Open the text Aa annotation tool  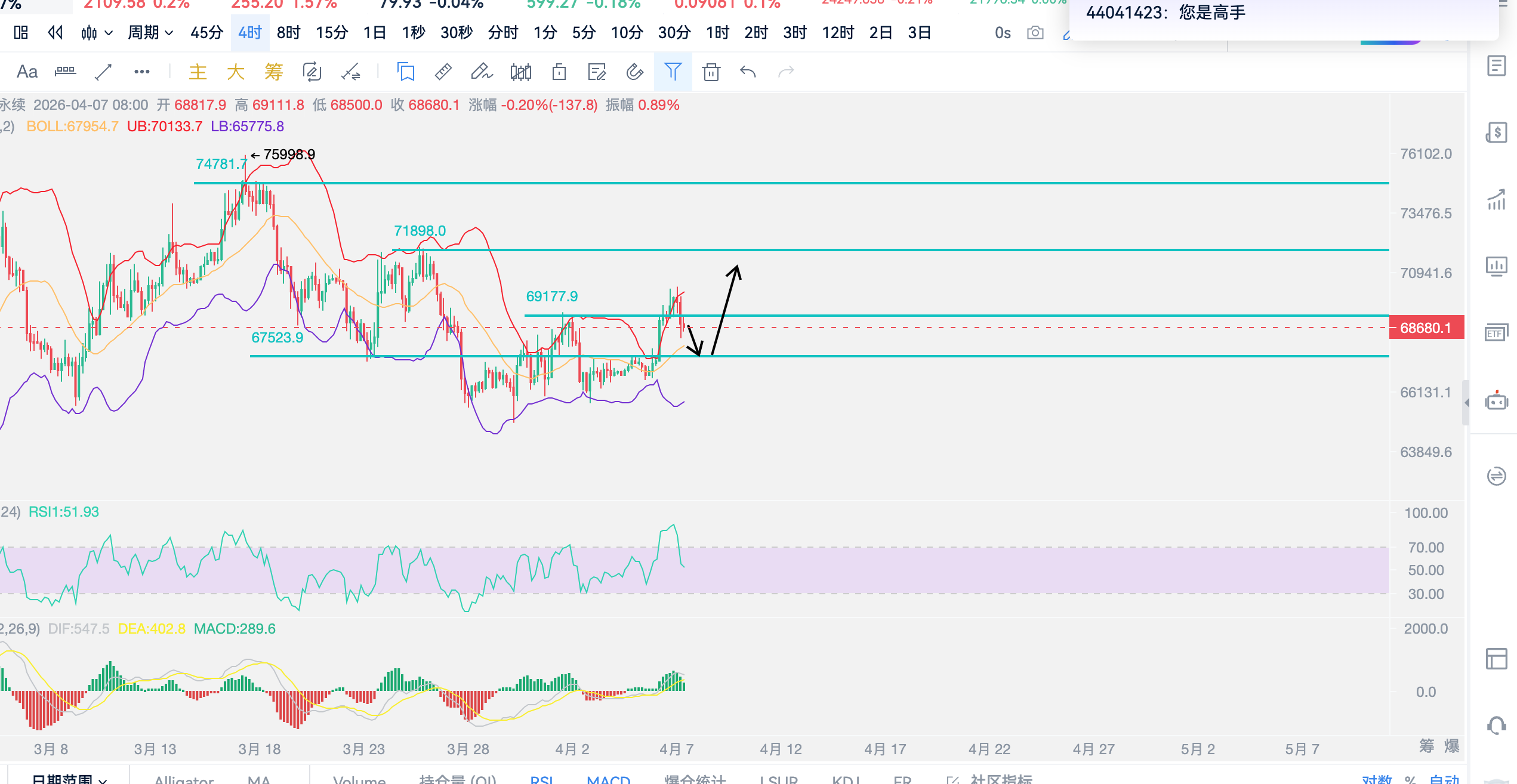(27, 72)
